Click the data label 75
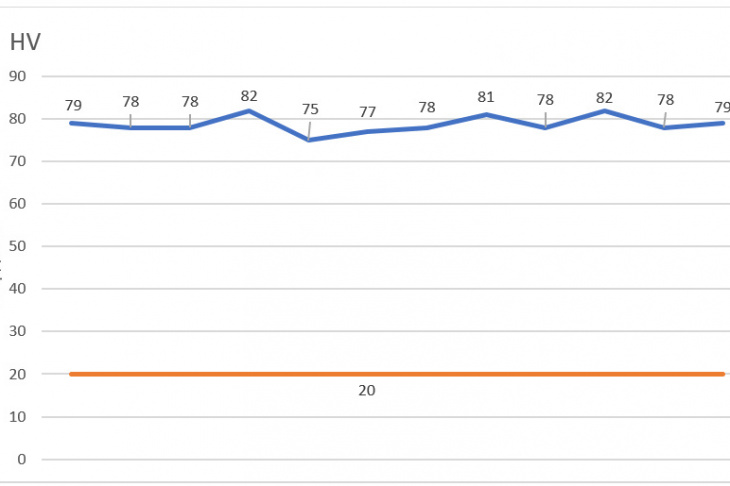This screenshot has height=486, width=730. [x=310, y=109]
